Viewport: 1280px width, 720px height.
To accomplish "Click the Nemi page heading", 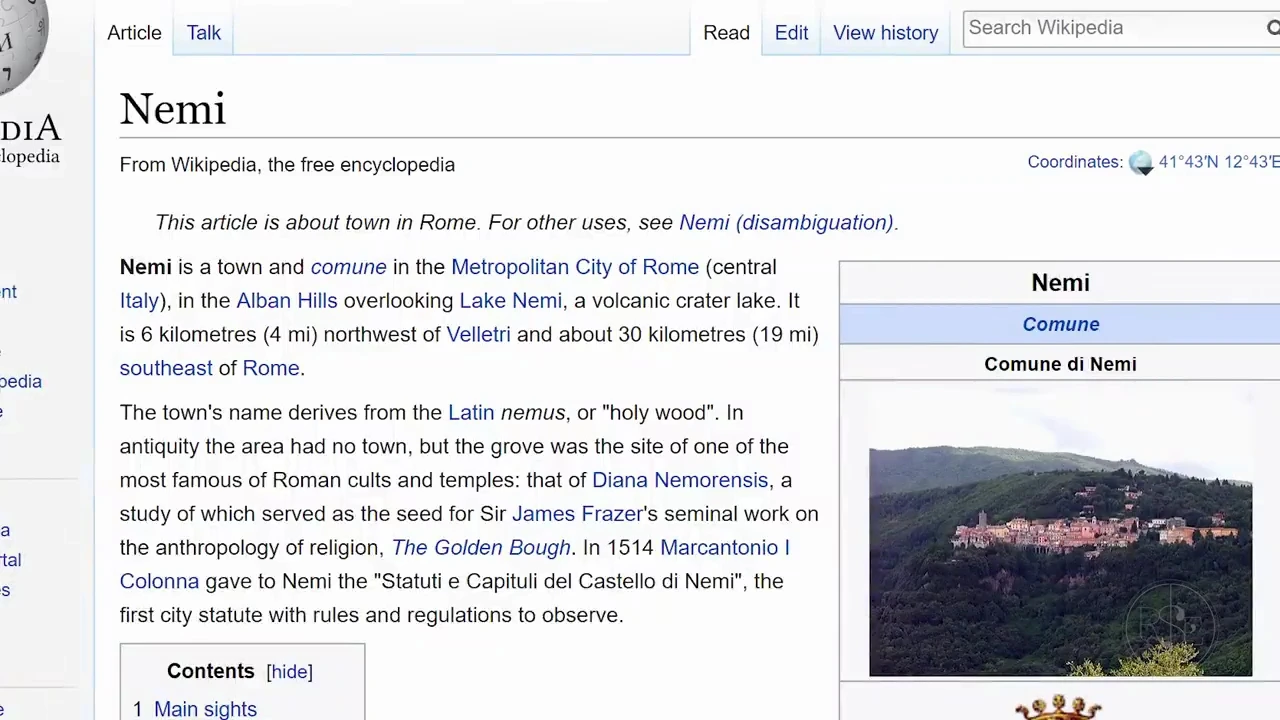I will [x=173, y=108].
